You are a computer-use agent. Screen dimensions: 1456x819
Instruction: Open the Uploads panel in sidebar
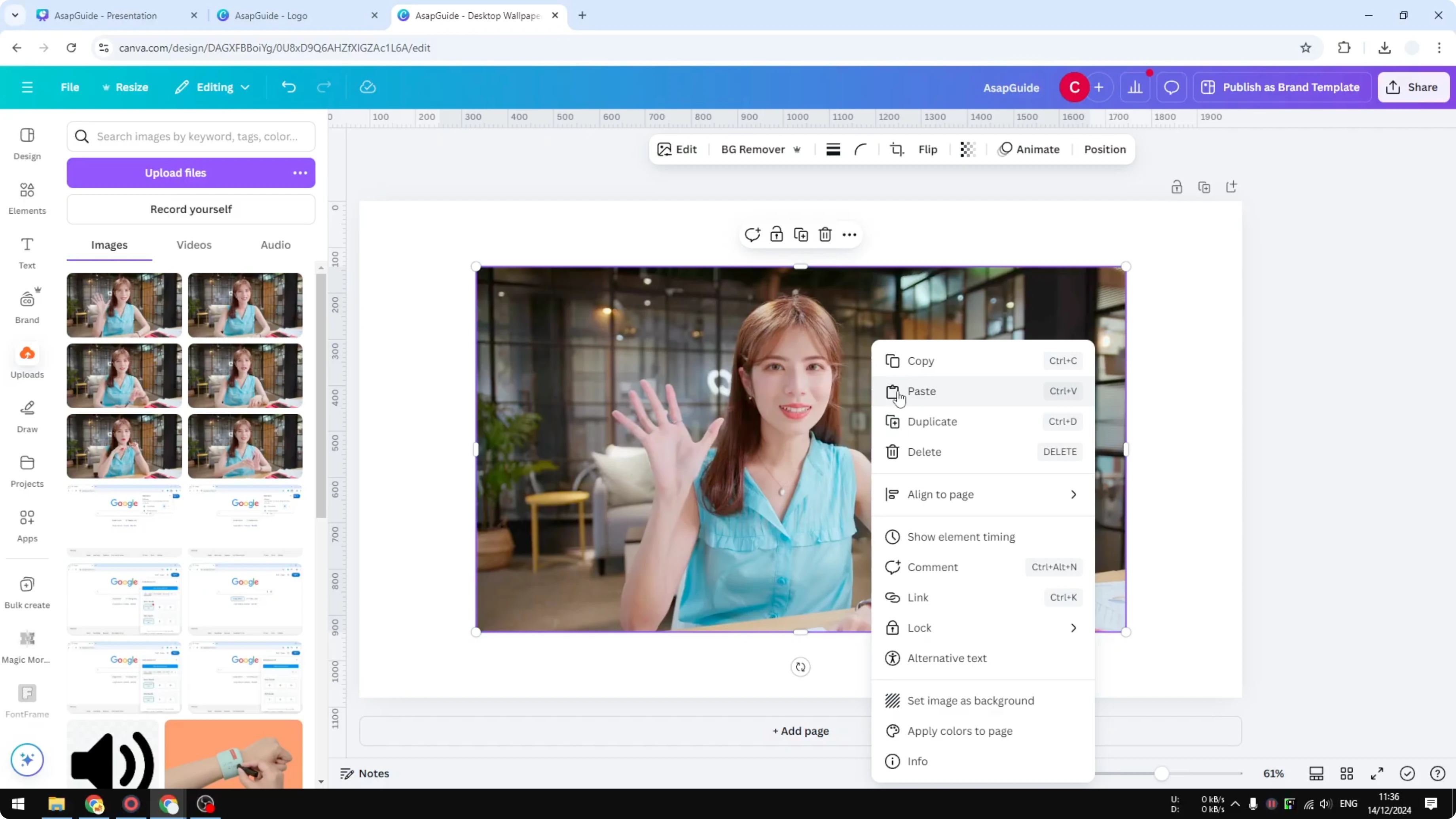(x=27, y=360)
